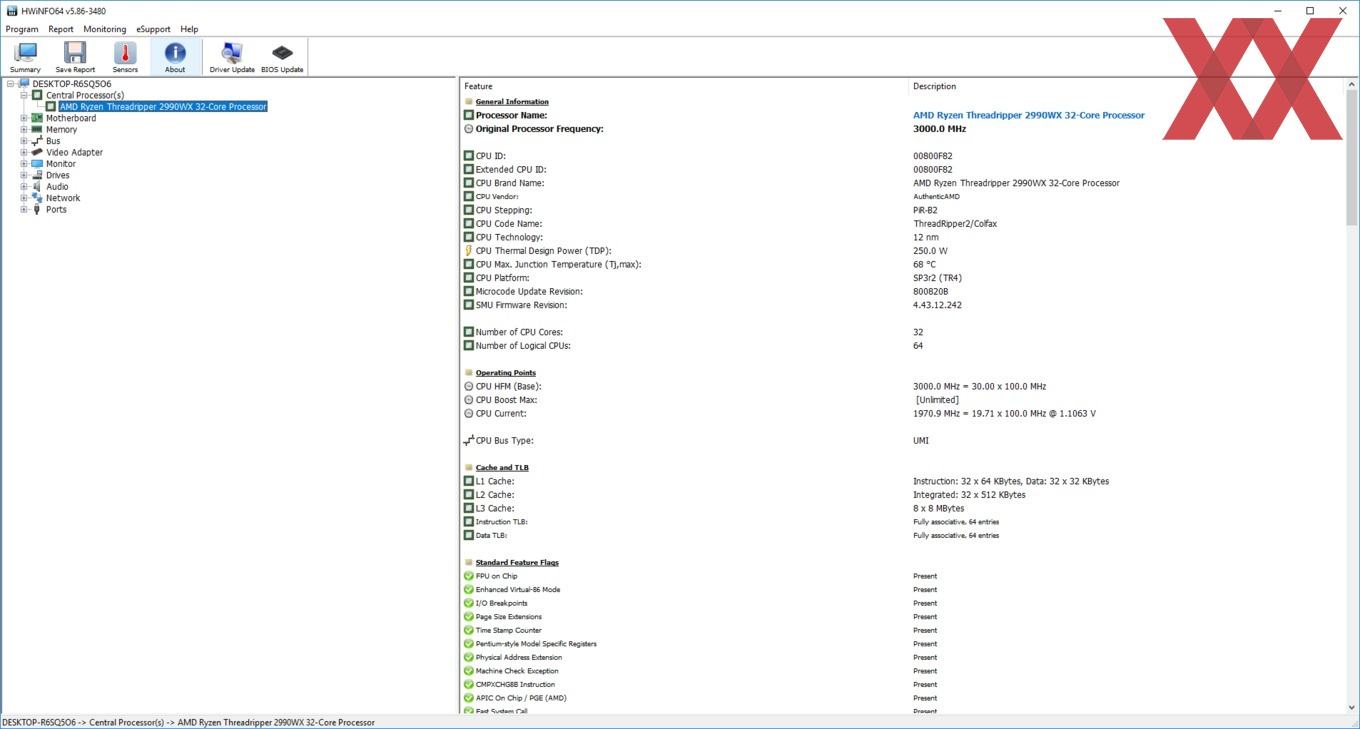Screen dimensions: 1360x729
Task: Open the Monitoring menu
Action: click(x=105, y=29)
